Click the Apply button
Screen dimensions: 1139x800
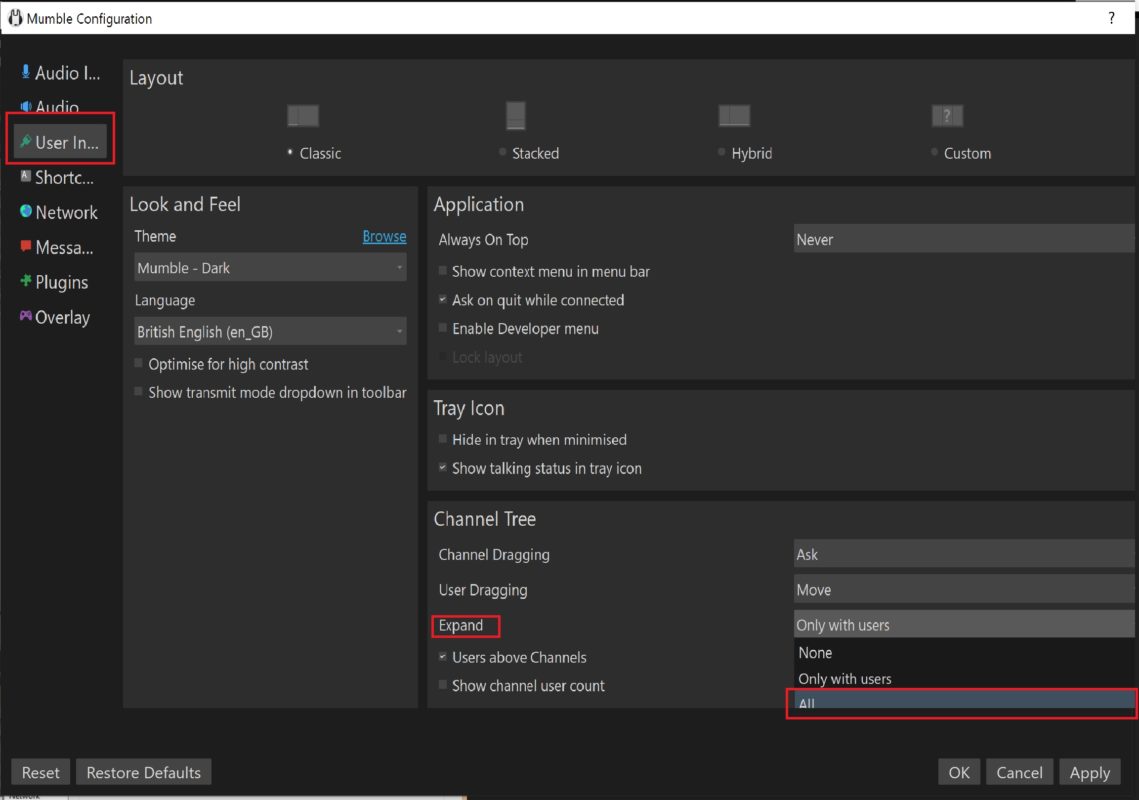coord(1090,772)
